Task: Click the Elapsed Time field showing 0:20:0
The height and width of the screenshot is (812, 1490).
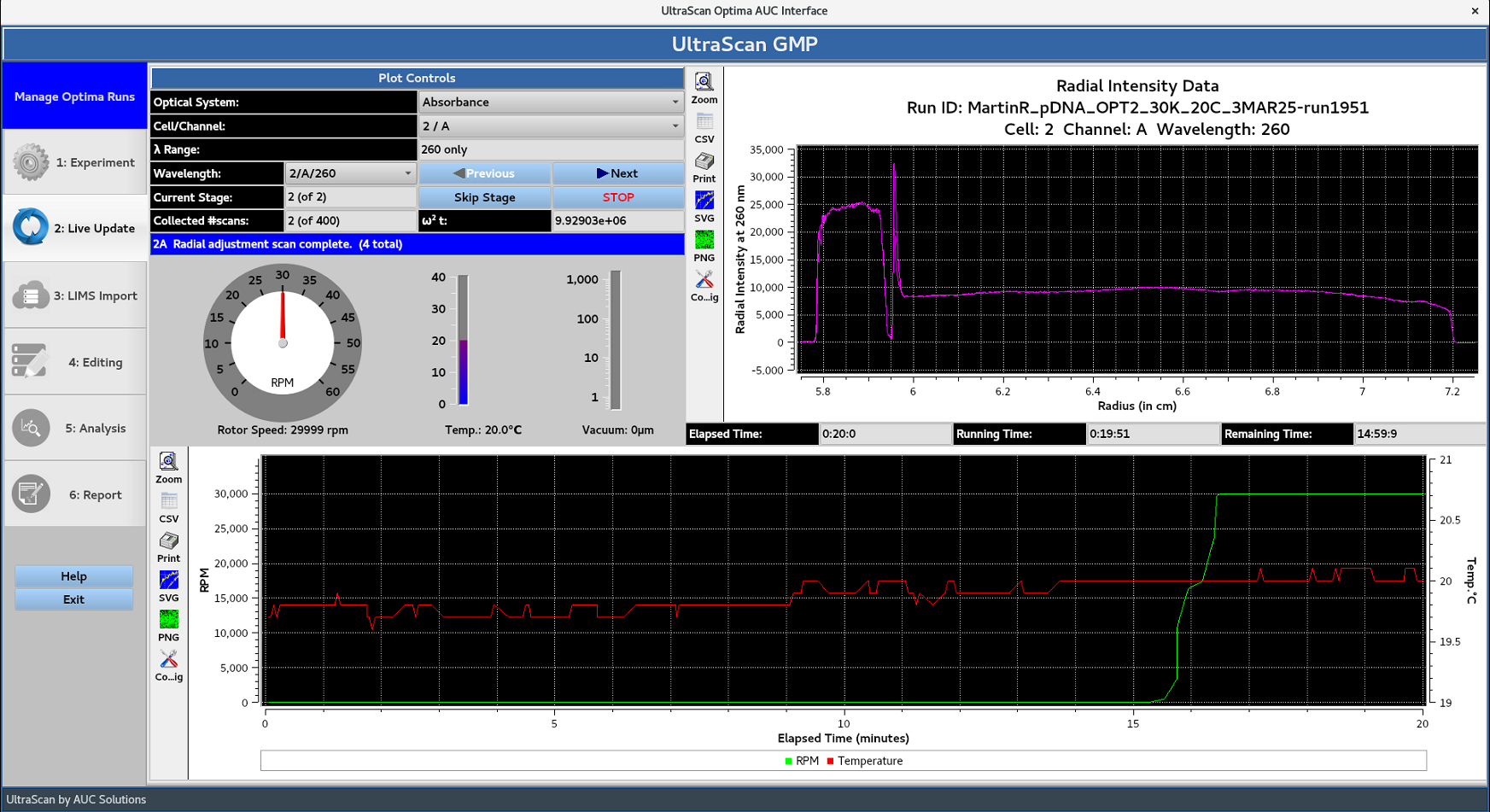Action: coord(885,434)
